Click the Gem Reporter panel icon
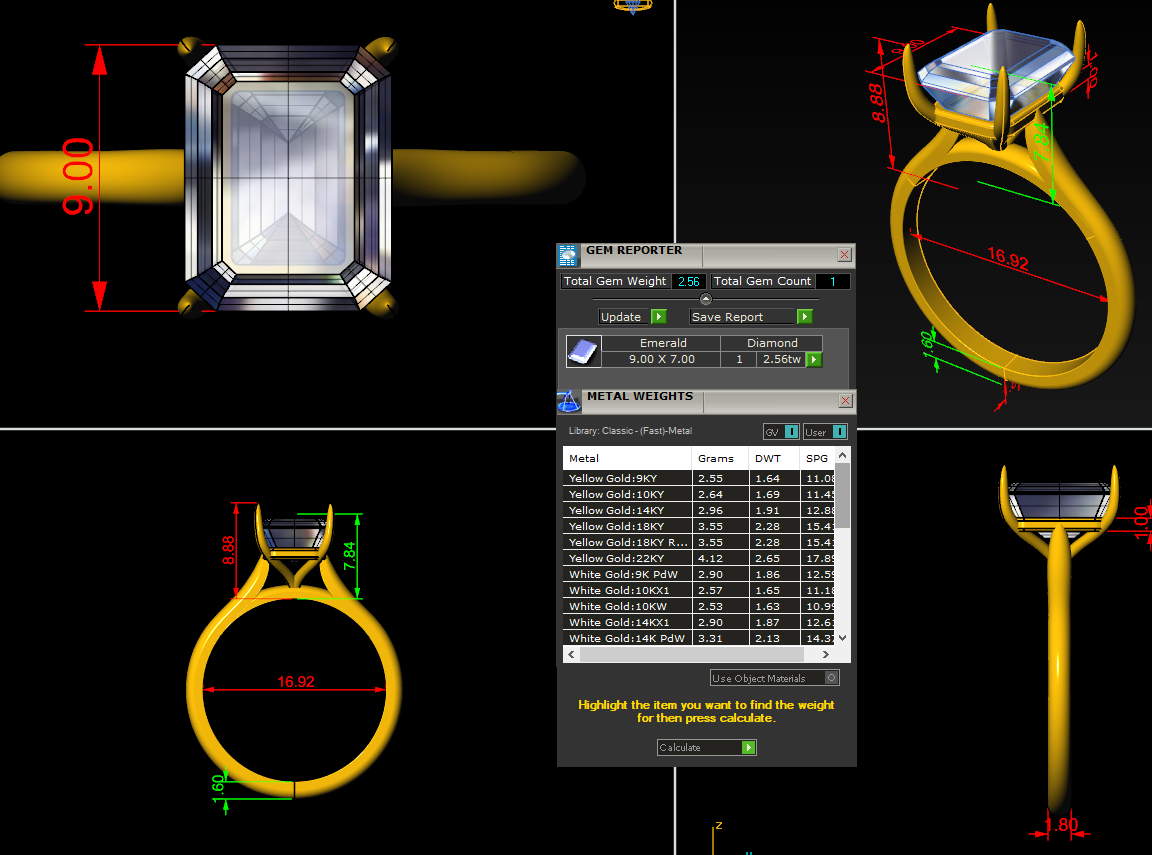1152x855 pixels. tap(568, 255)
